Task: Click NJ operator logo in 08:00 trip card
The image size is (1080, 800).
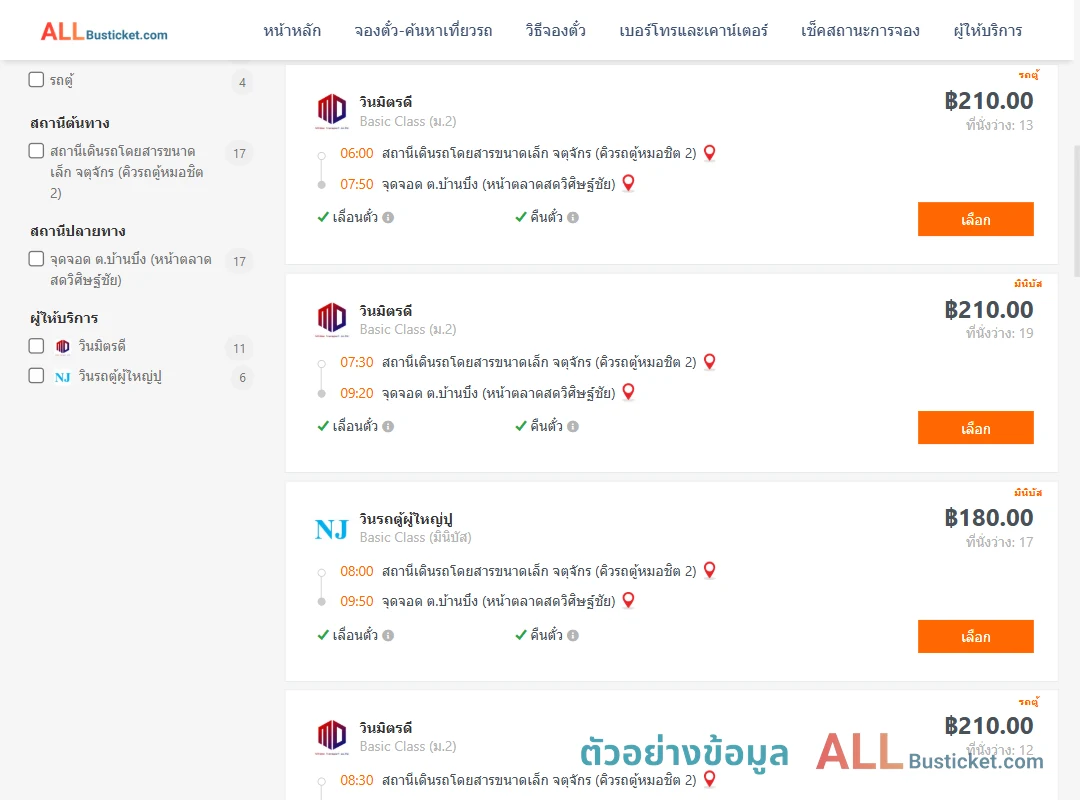Action: 332,529
